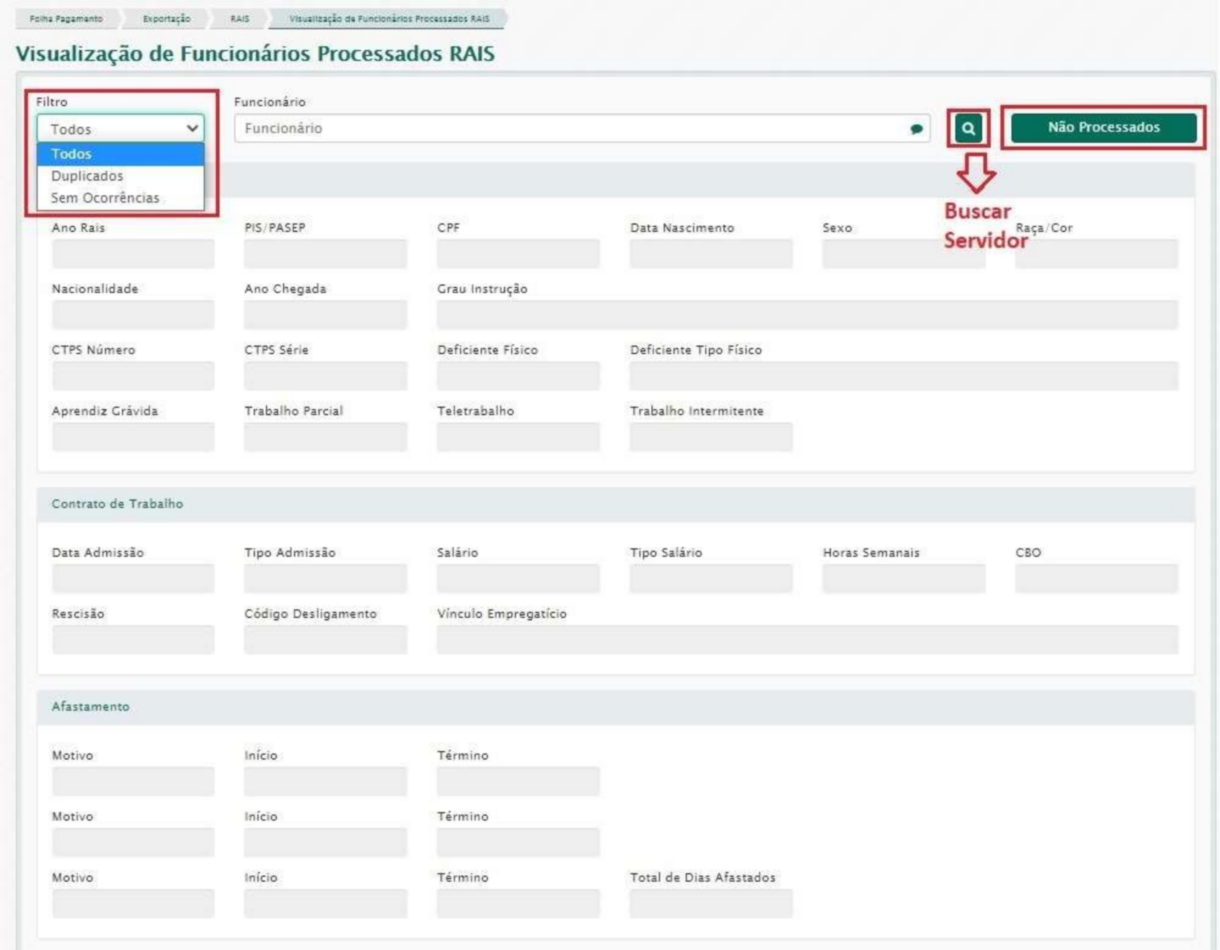Navigate to RAIS breadcrumb
1220x950 pixels.
click(239, 18)
